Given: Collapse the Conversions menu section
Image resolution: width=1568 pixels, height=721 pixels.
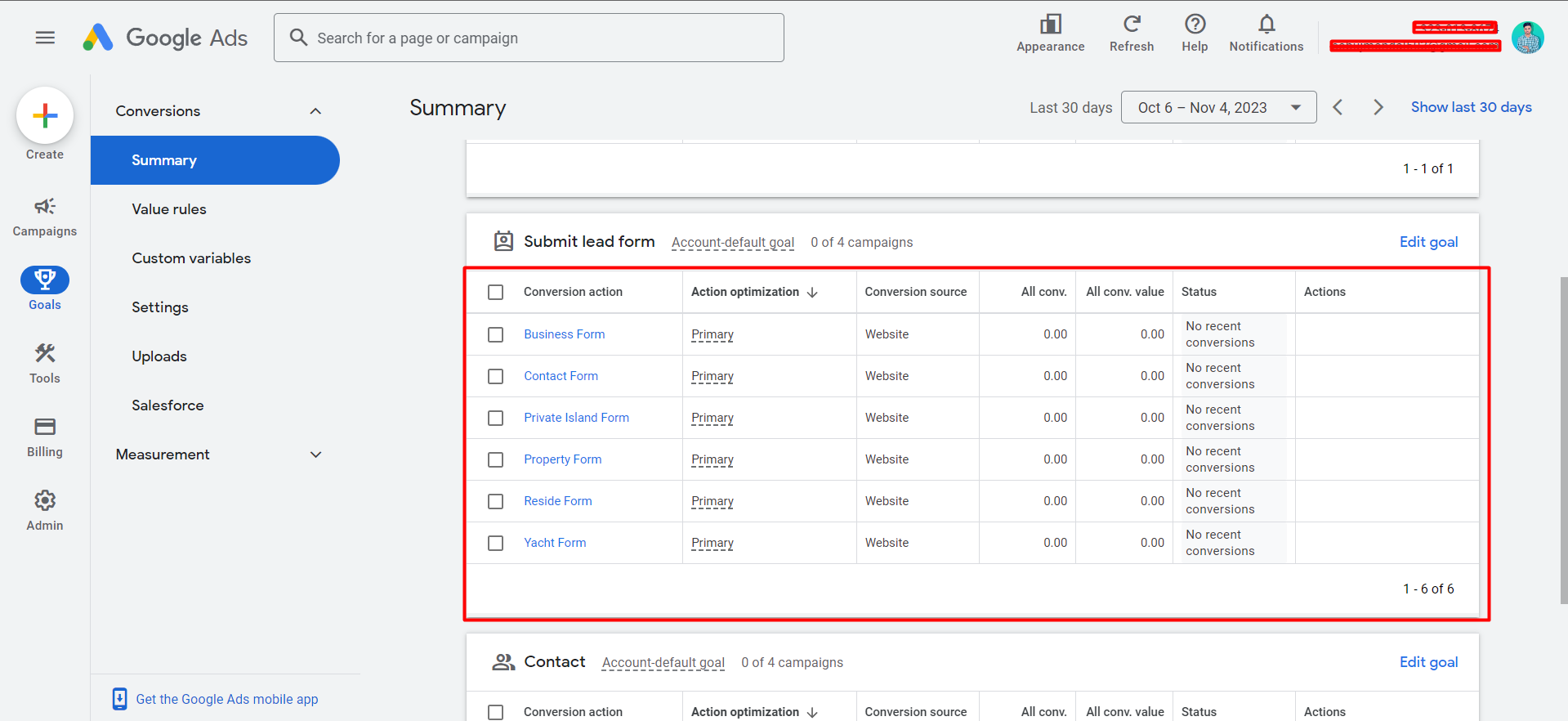Looking at the screenshot, I should coord(315,111).
